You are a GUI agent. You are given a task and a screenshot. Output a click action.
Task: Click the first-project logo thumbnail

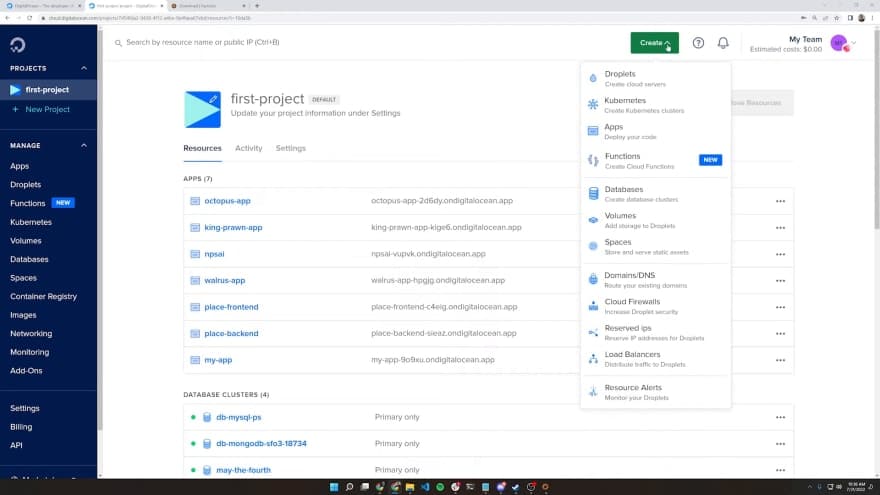tap(202, 109)
